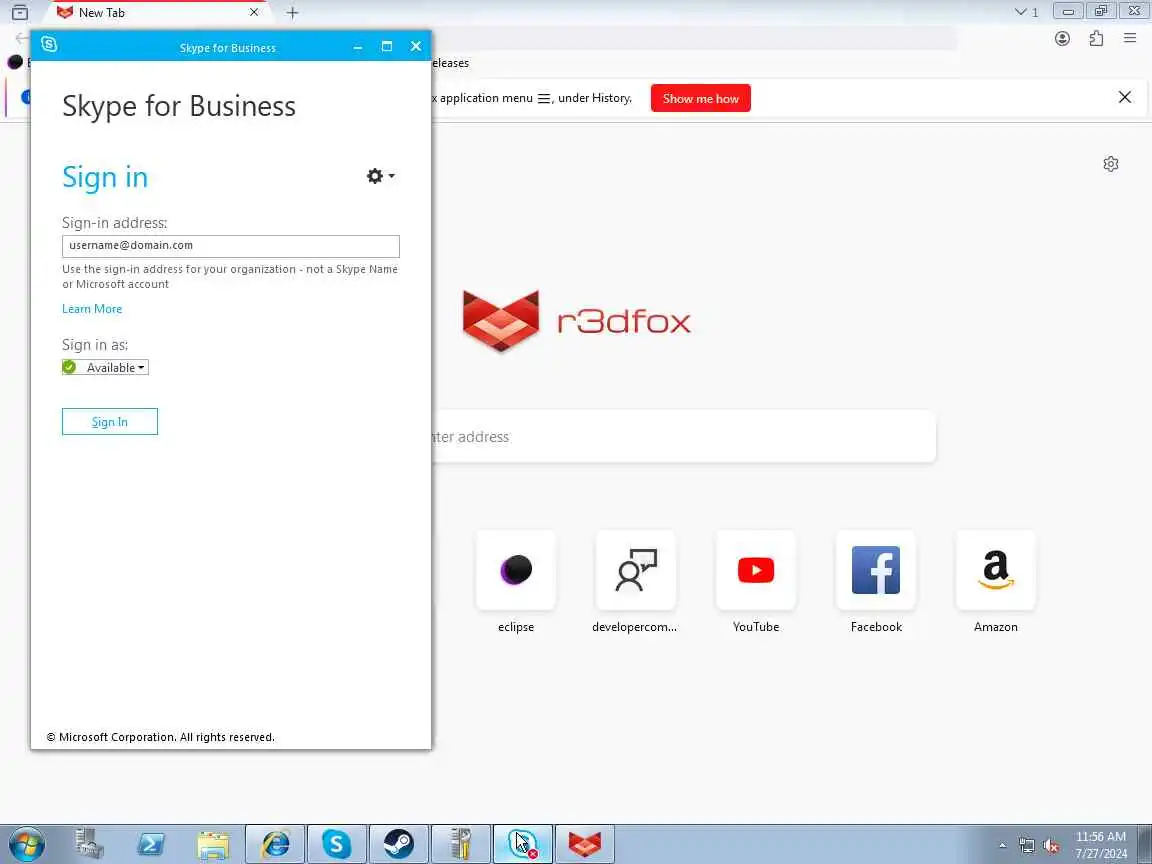The image size is (1152, 864).
Task: Open the list all tabs dropdown arrow
Action: (1020, 12)
